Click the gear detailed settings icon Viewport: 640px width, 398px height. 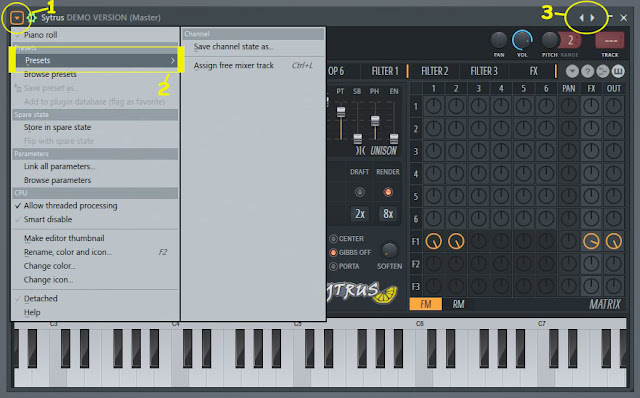(x=32, y=18)
